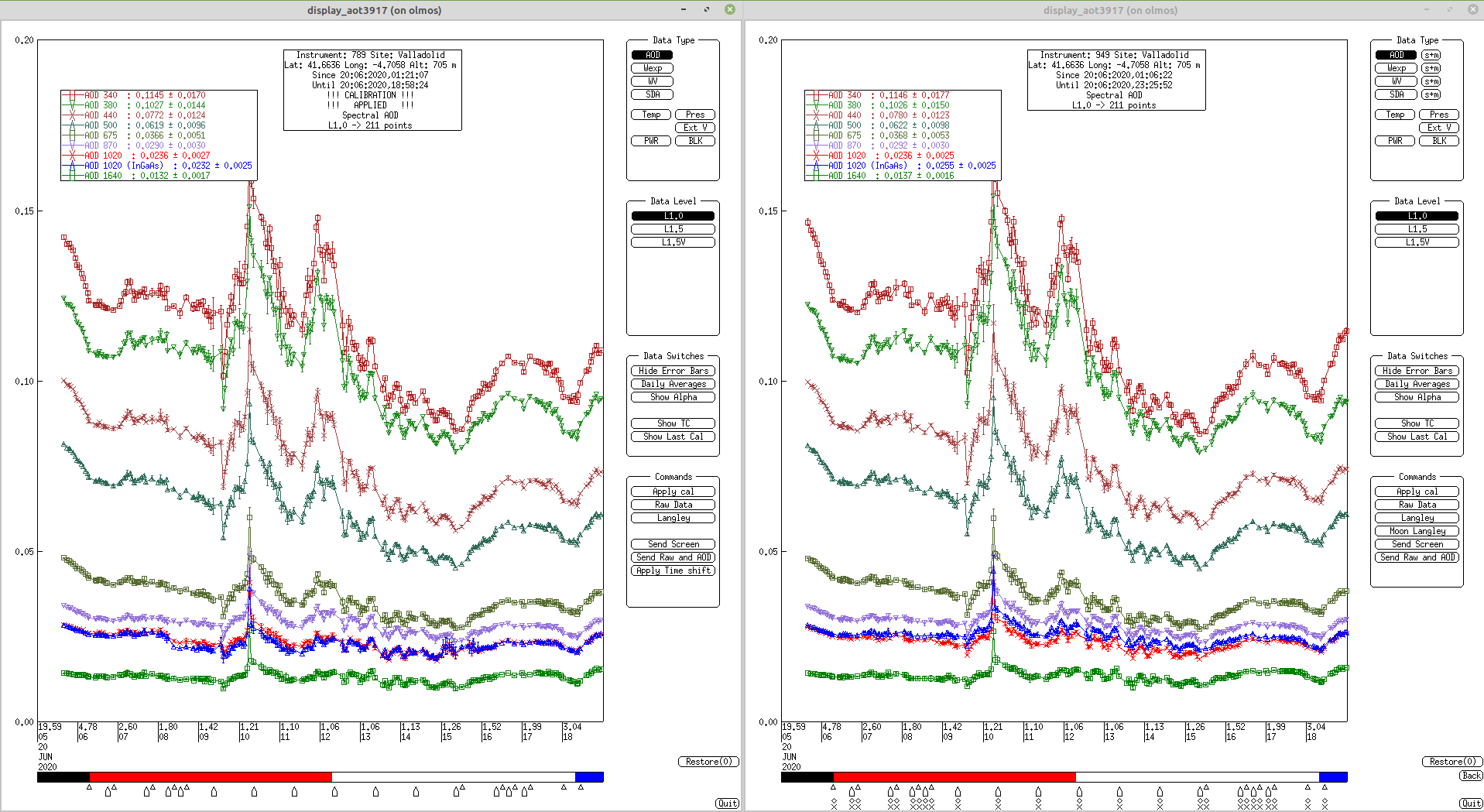Click Back button in right window
The image size is (1484, 812).
coord(1471,776)
